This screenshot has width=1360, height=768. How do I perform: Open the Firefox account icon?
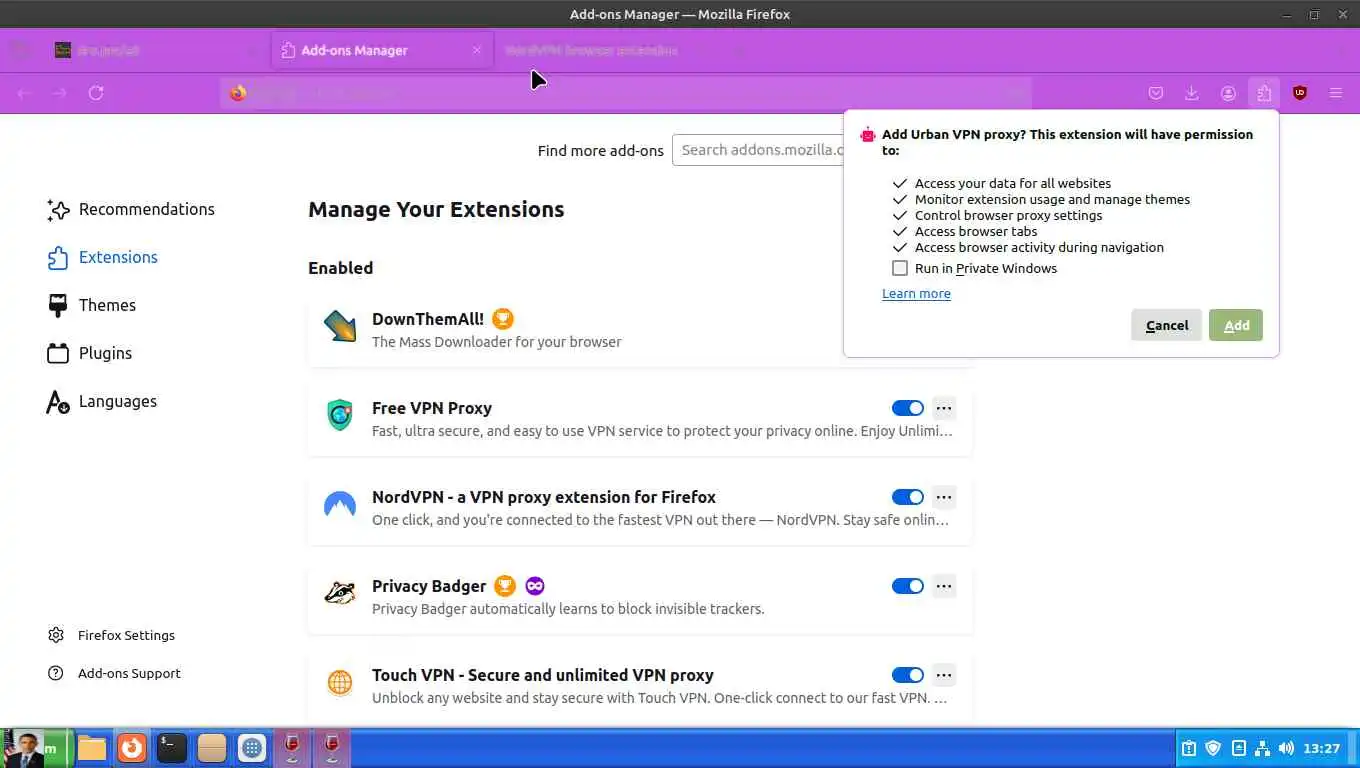pos(1228,93)
